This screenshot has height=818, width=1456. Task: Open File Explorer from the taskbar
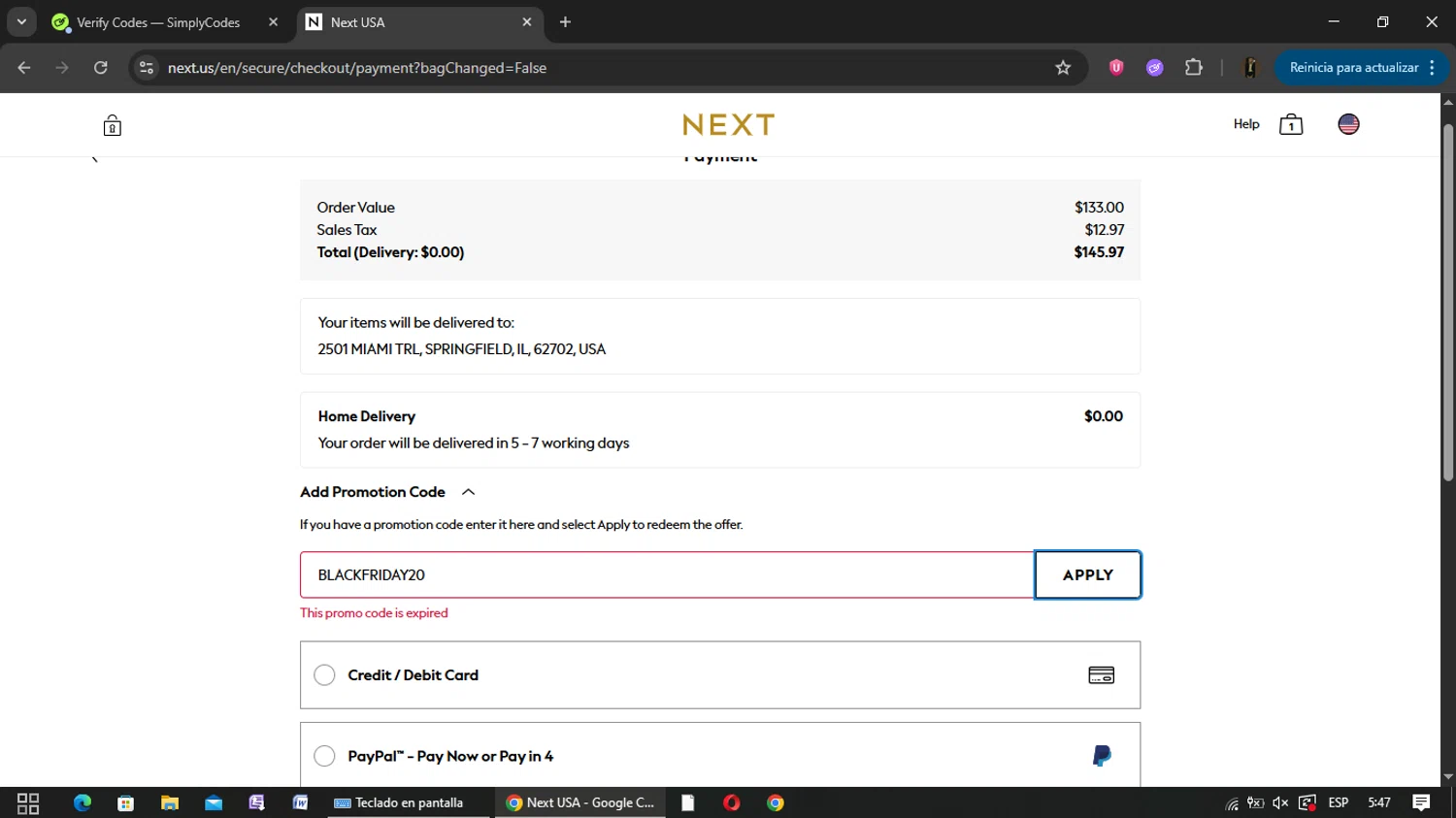click(170, 803)
